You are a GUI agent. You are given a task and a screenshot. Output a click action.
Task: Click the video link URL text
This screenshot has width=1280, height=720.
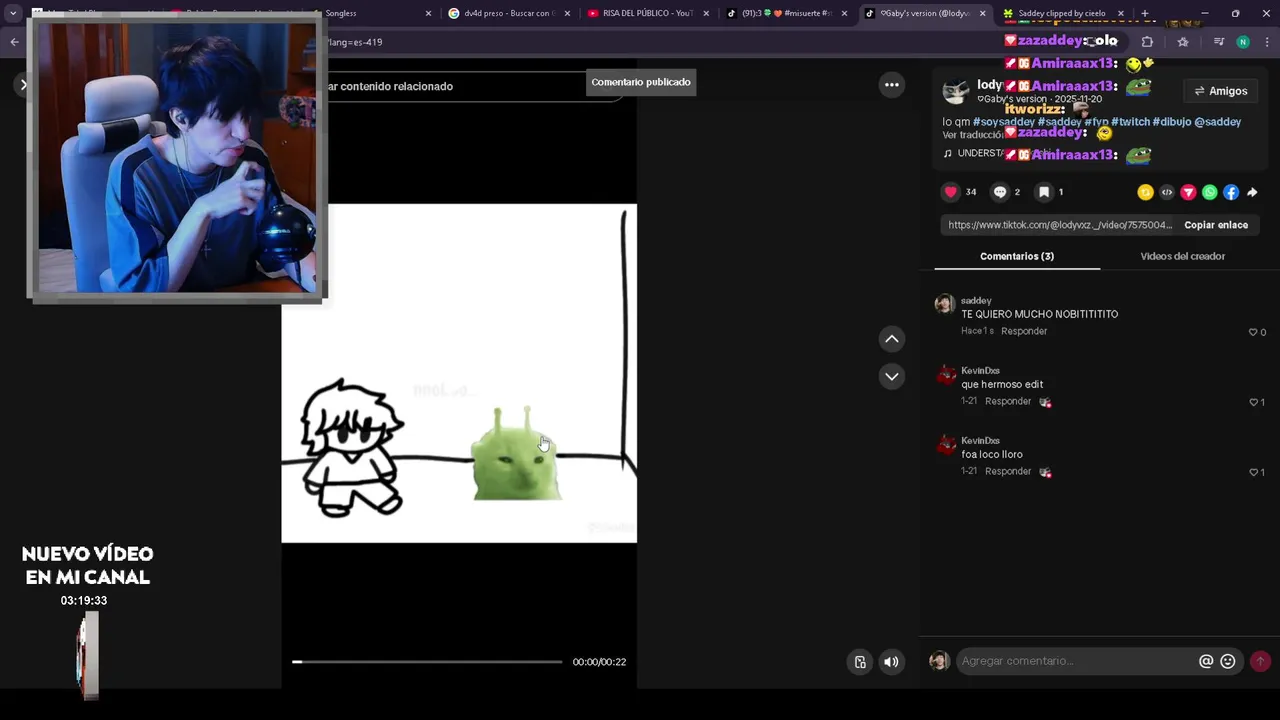(1060, 225)
